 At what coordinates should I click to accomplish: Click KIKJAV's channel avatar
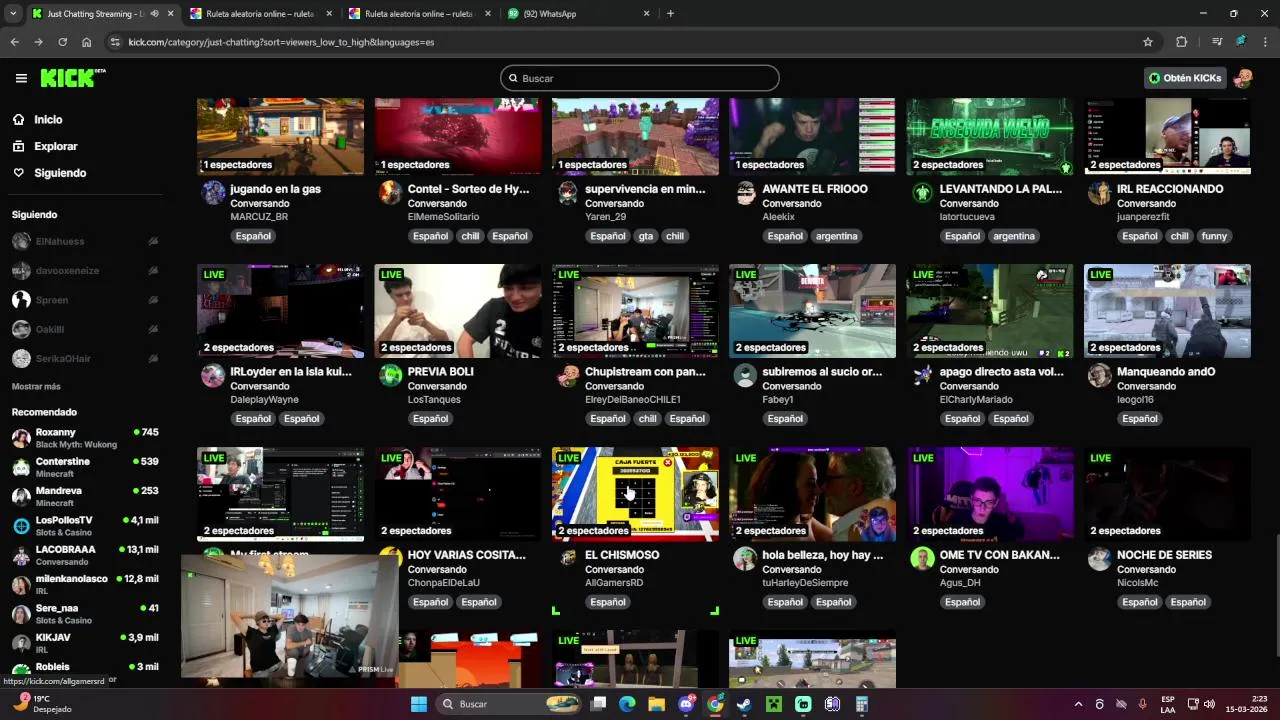click(21, 643)
